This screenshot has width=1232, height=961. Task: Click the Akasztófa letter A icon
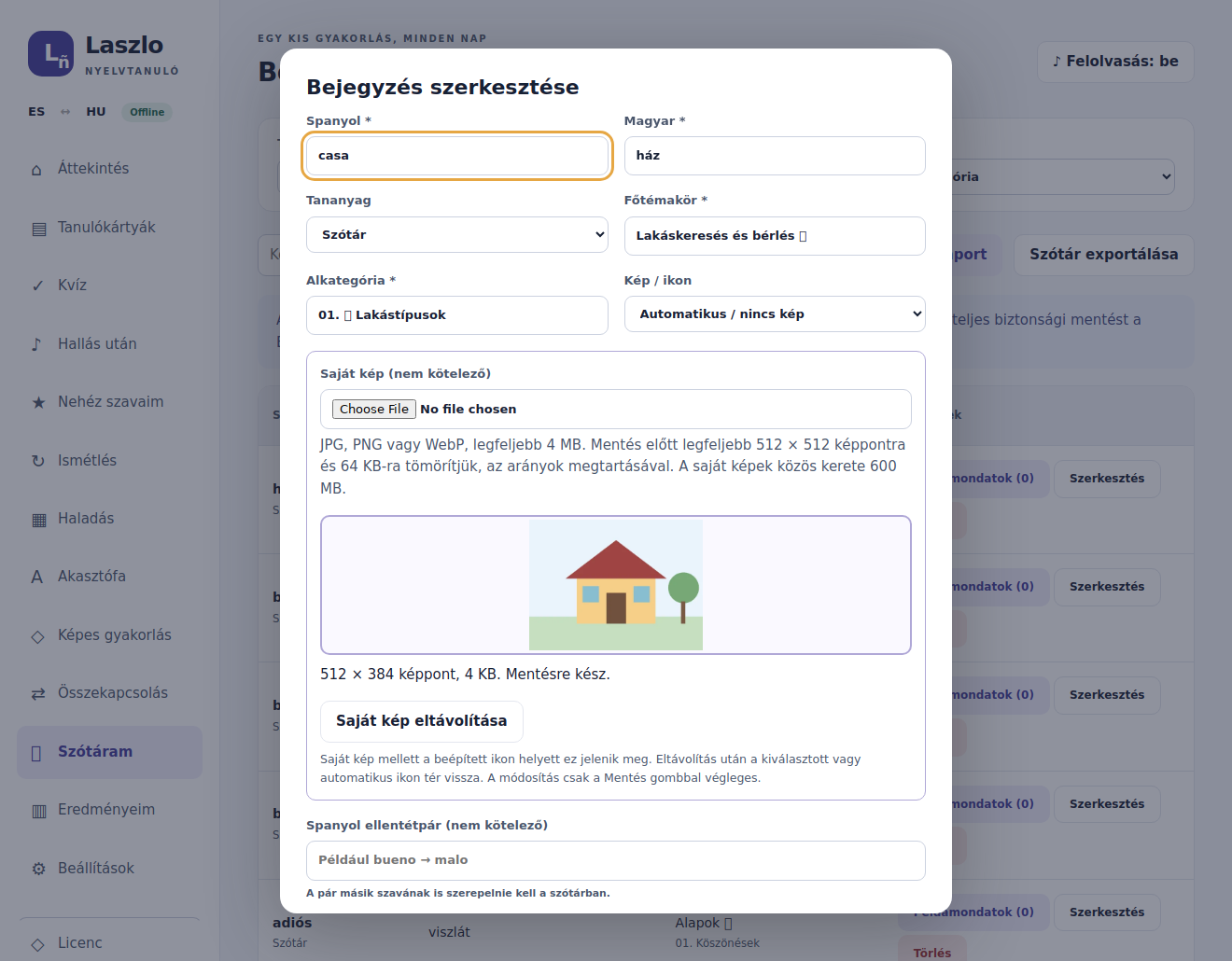point(37,577)
